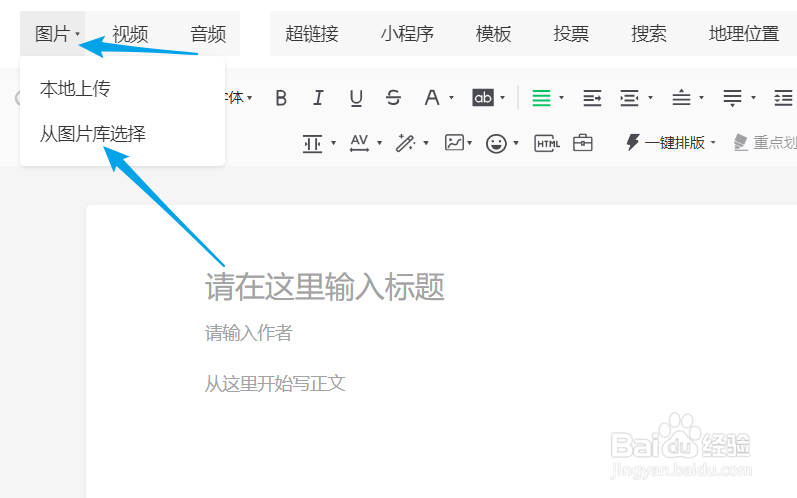Click the magic wand format icon
This screenshot has width=797, height=498.
[406, 143]
